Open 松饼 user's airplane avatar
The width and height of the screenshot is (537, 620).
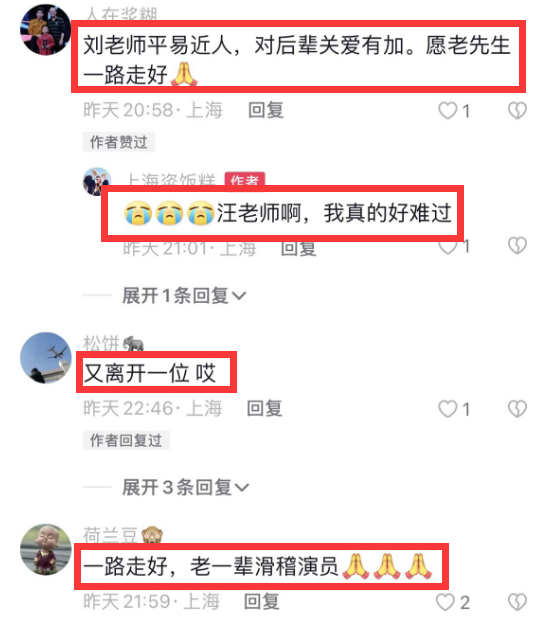(46, 358)
